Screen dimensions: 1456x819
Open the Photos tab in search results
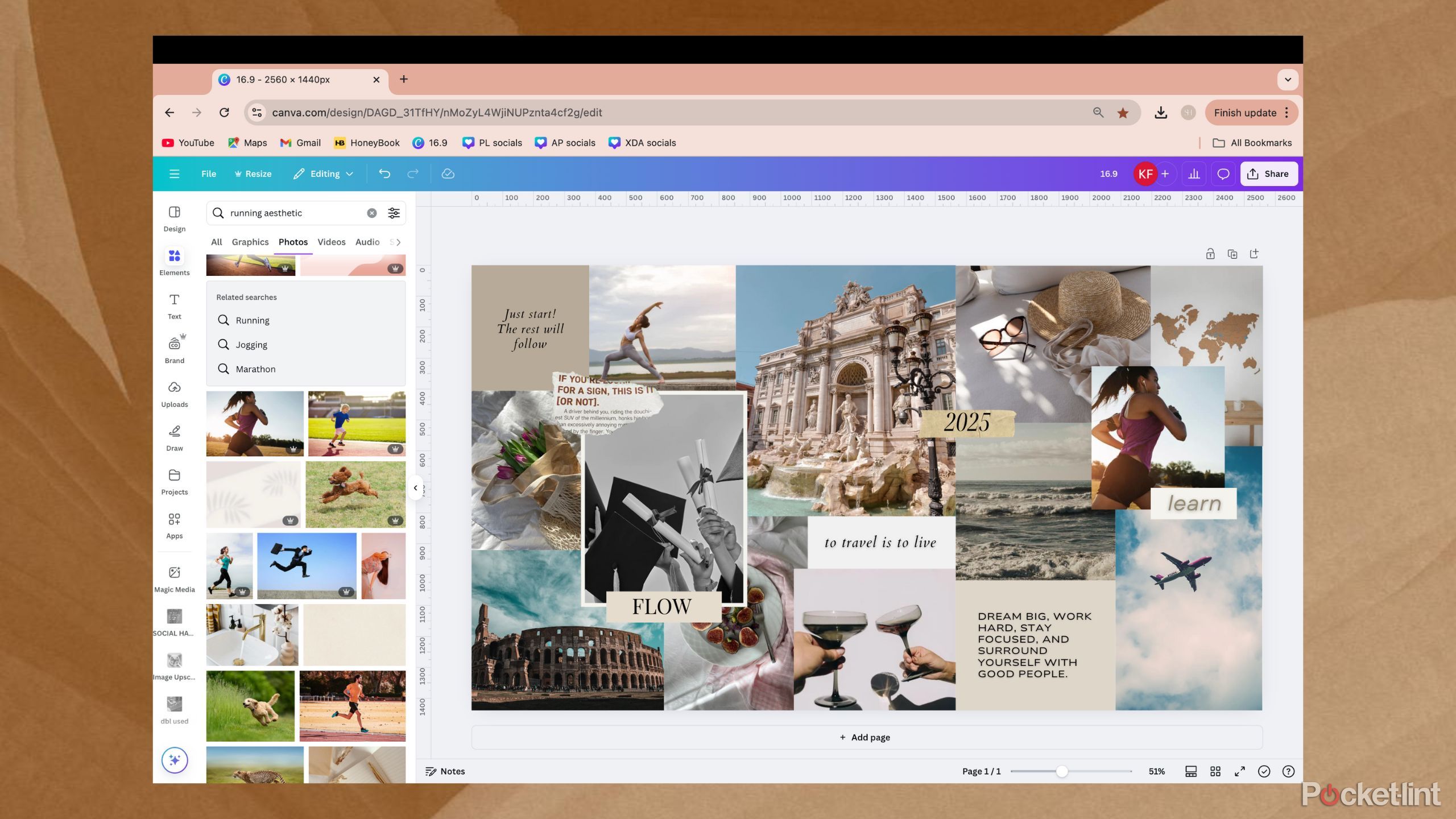click(x=292, y=242)
